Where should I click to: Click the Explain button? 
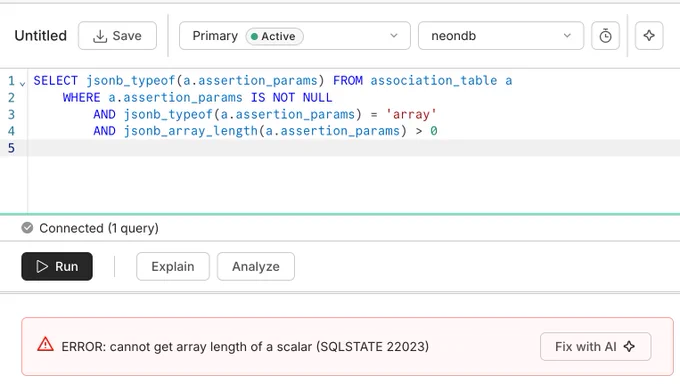tap(173, 266)
